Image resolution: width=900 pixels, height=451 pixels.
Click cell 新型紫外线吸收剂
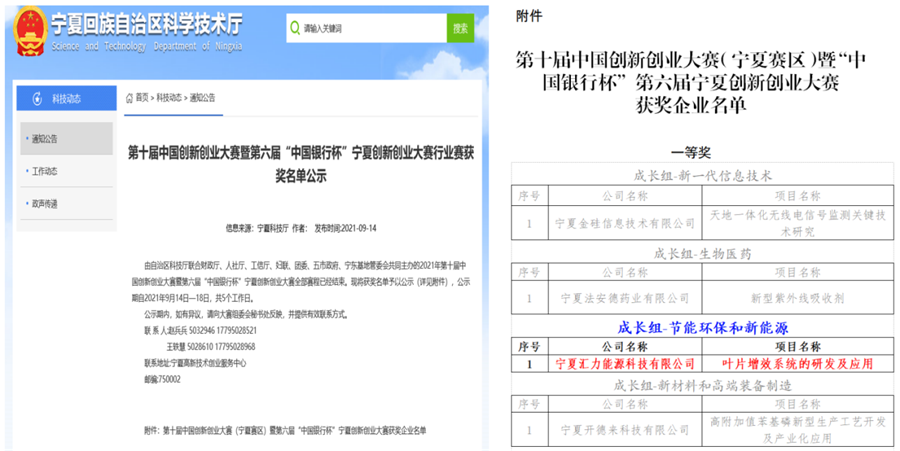click(798, 298)
